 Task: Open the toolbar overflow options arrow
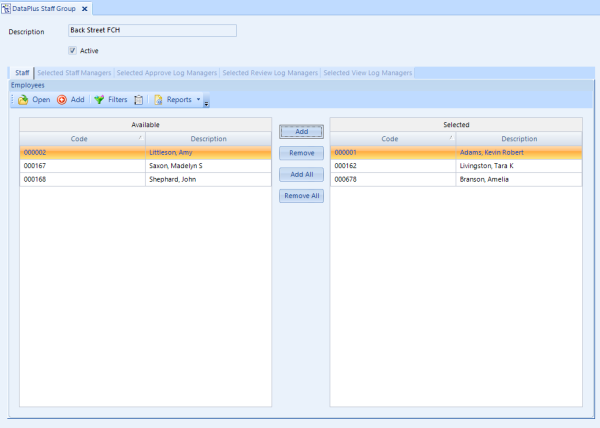(207, 101)
